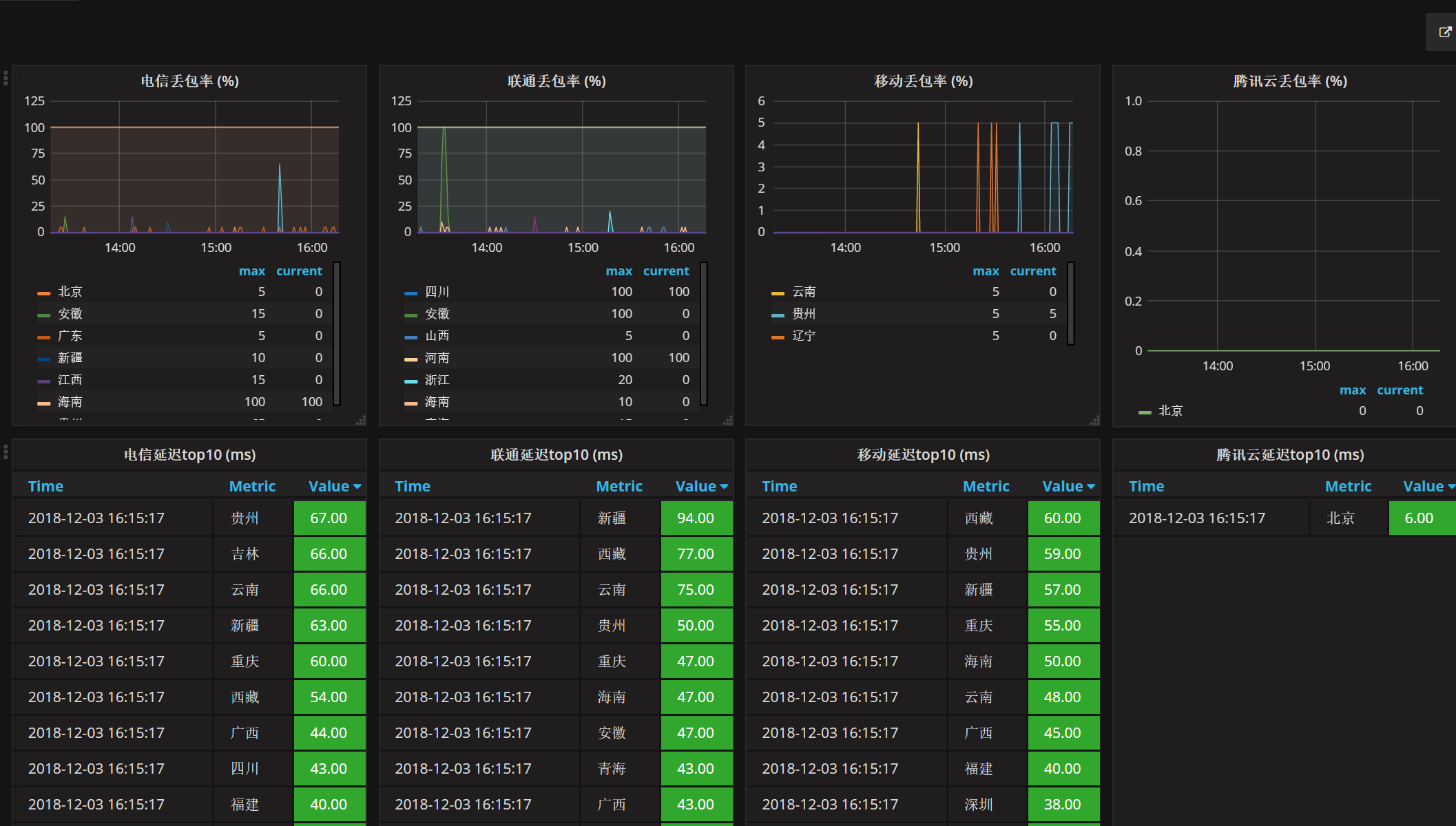Open the 电信丢包率 (%) panel title menu

[189, 81]
